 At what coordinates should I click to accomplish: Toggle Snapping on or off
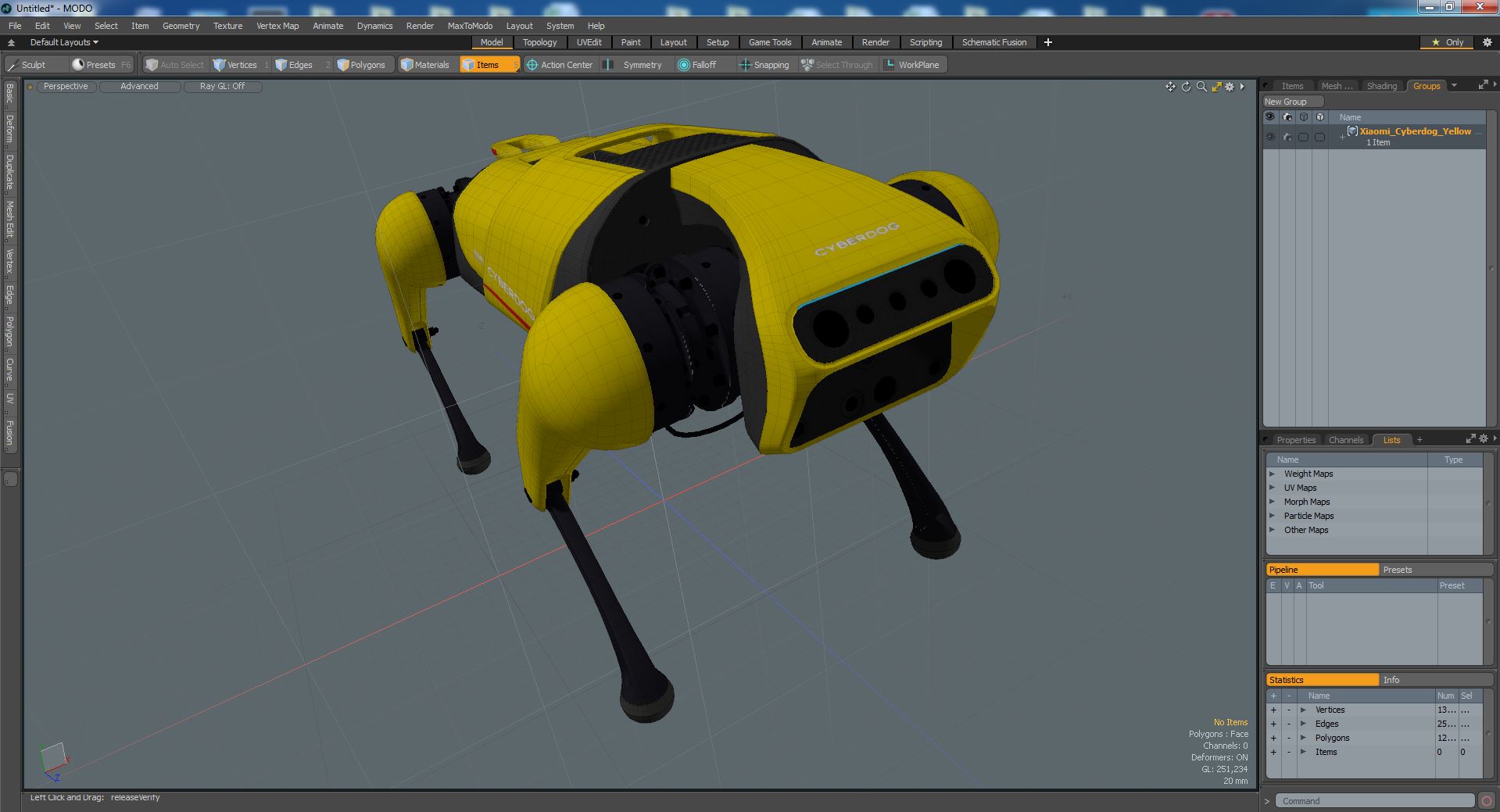pyautogui.click(x=764, y=65)
